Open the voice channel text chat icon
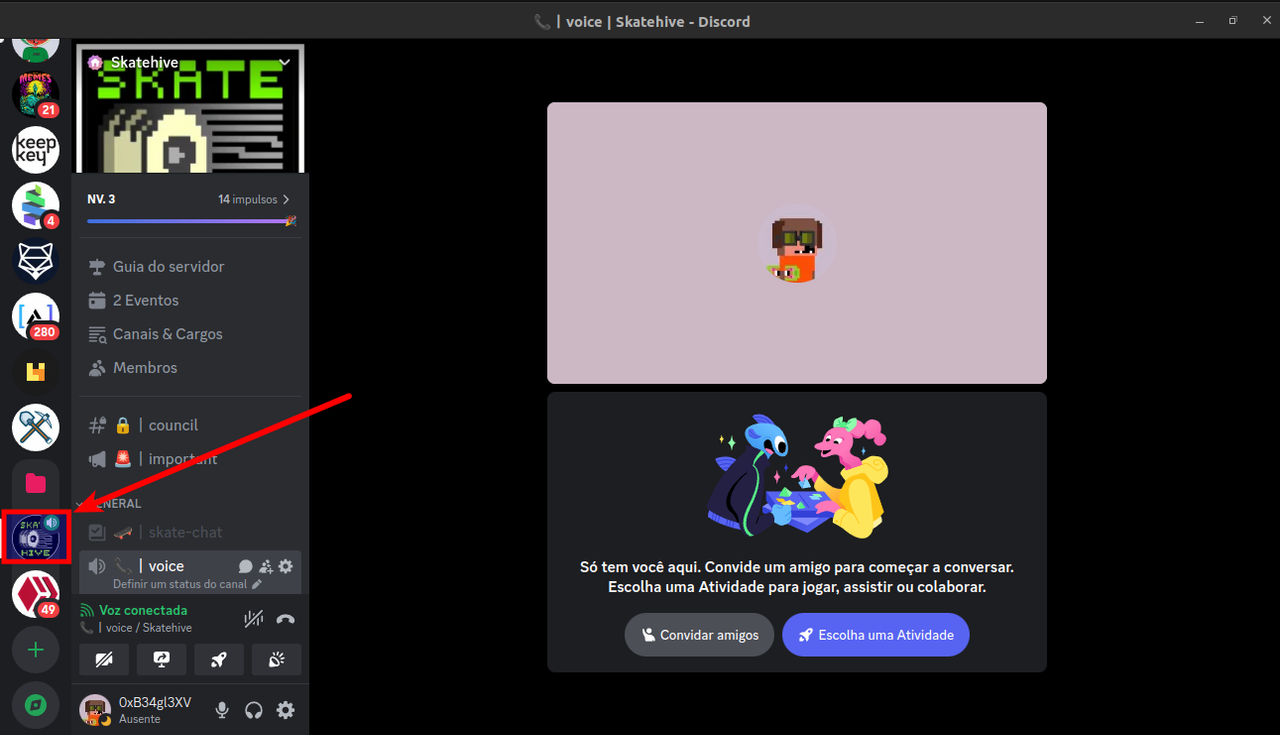1280x735 pixels. click(246, 566)
